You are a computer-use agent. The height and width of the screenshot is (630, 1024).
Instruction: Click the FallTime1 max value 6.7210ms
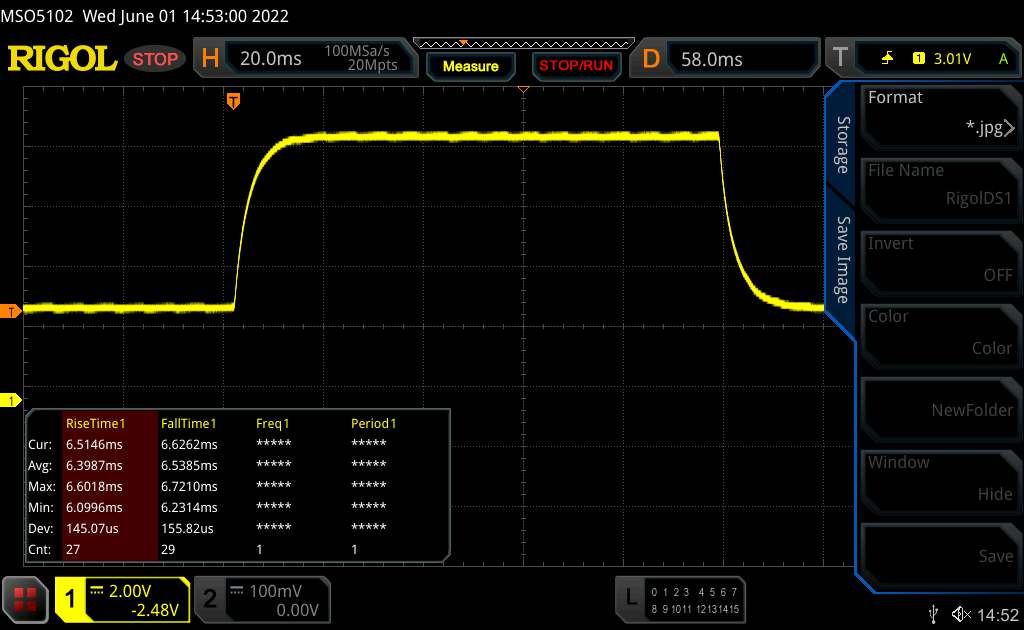tap(189, 486)
